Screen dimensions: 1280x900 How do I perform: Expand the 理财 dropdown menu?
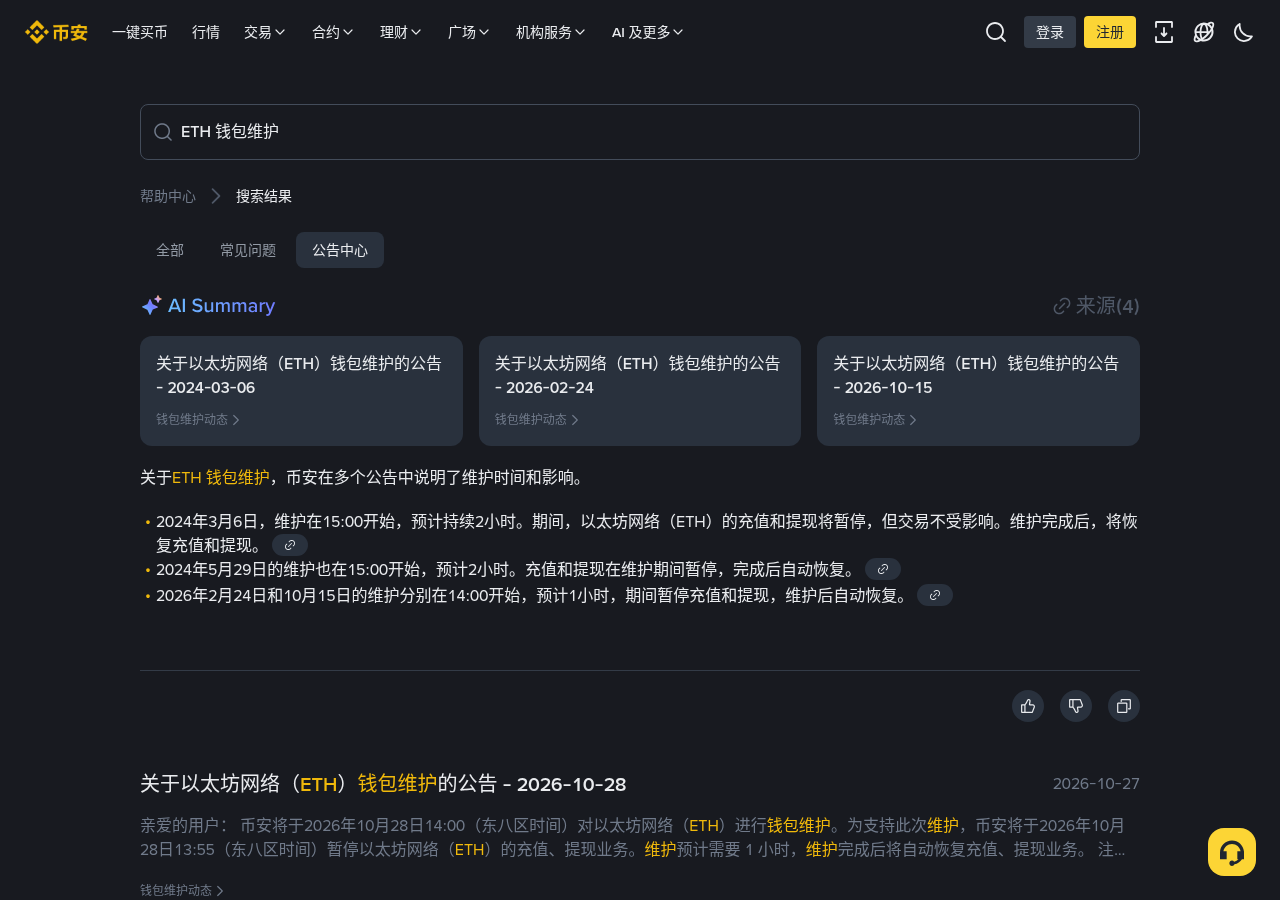(401, 32)
